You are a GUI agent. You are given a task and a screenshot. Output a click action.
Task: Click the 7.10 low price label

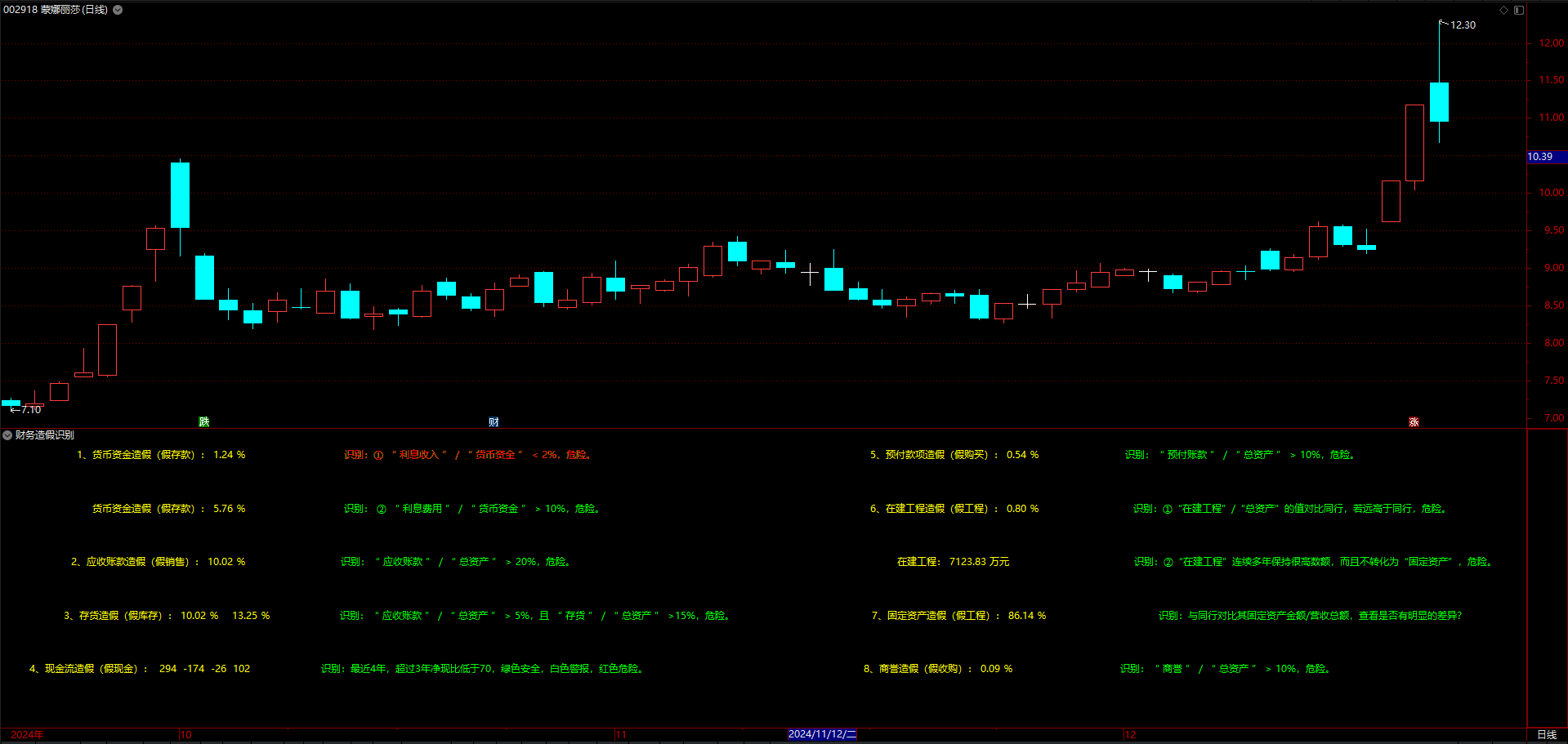click(x=31, y=410)
